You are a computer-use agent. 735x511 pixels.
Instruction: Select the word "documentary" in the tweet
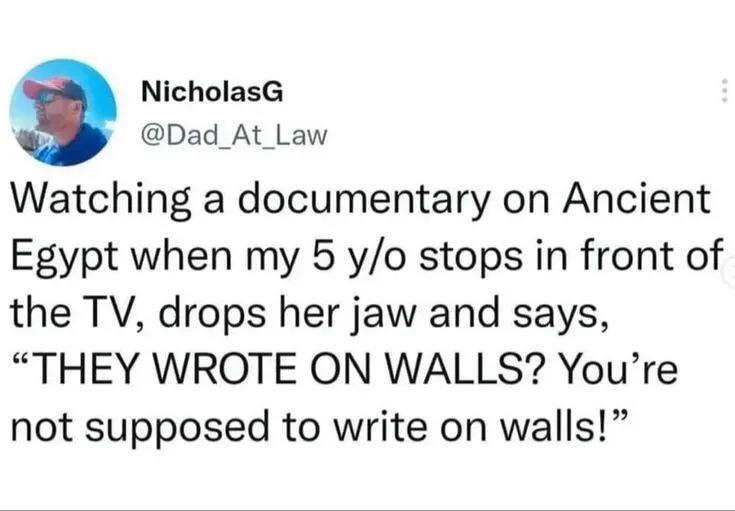(x=363, y=200)
